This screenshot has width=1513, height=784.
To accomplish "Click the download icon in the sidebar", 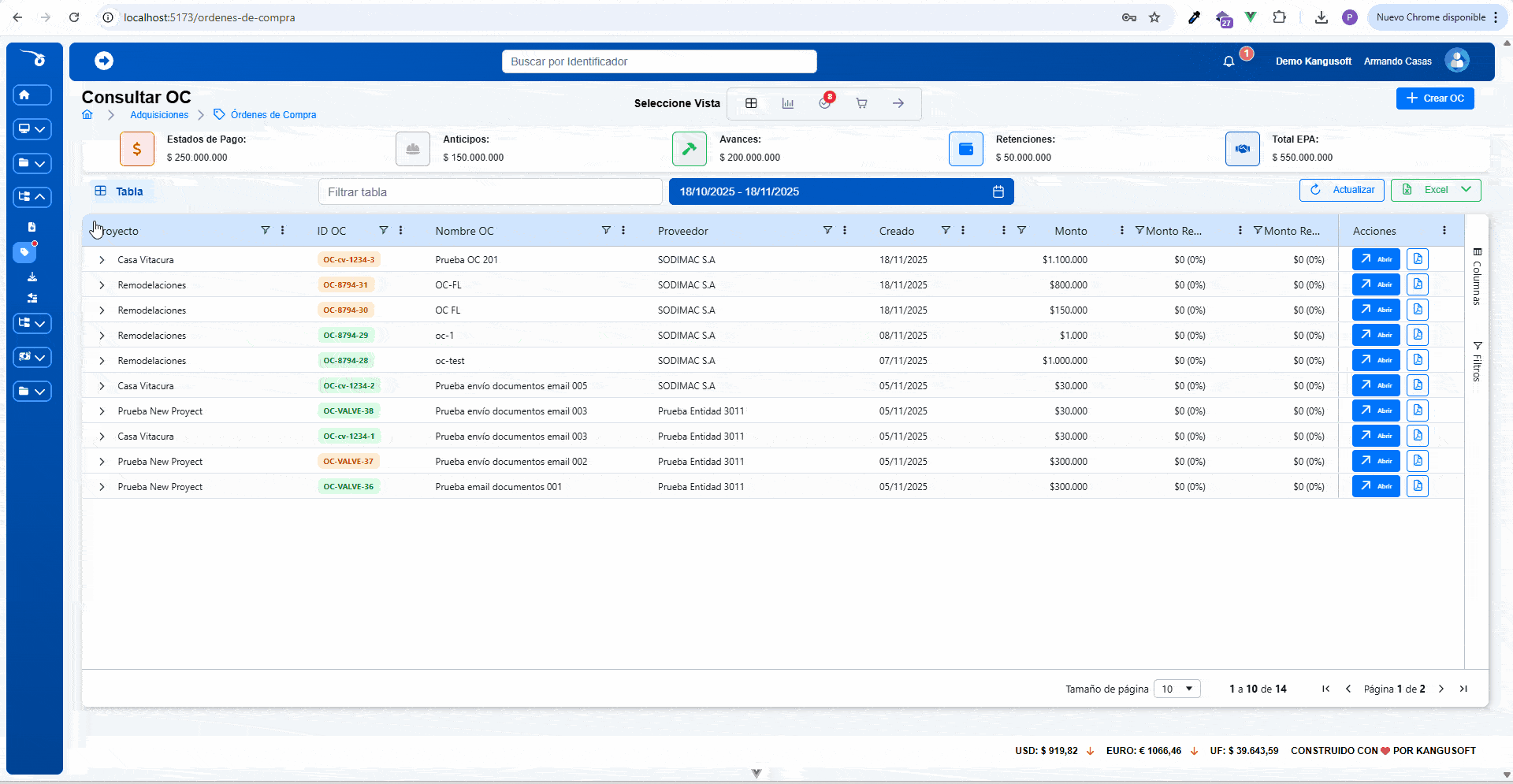I will pyautogui.click(x=32, y=277).
